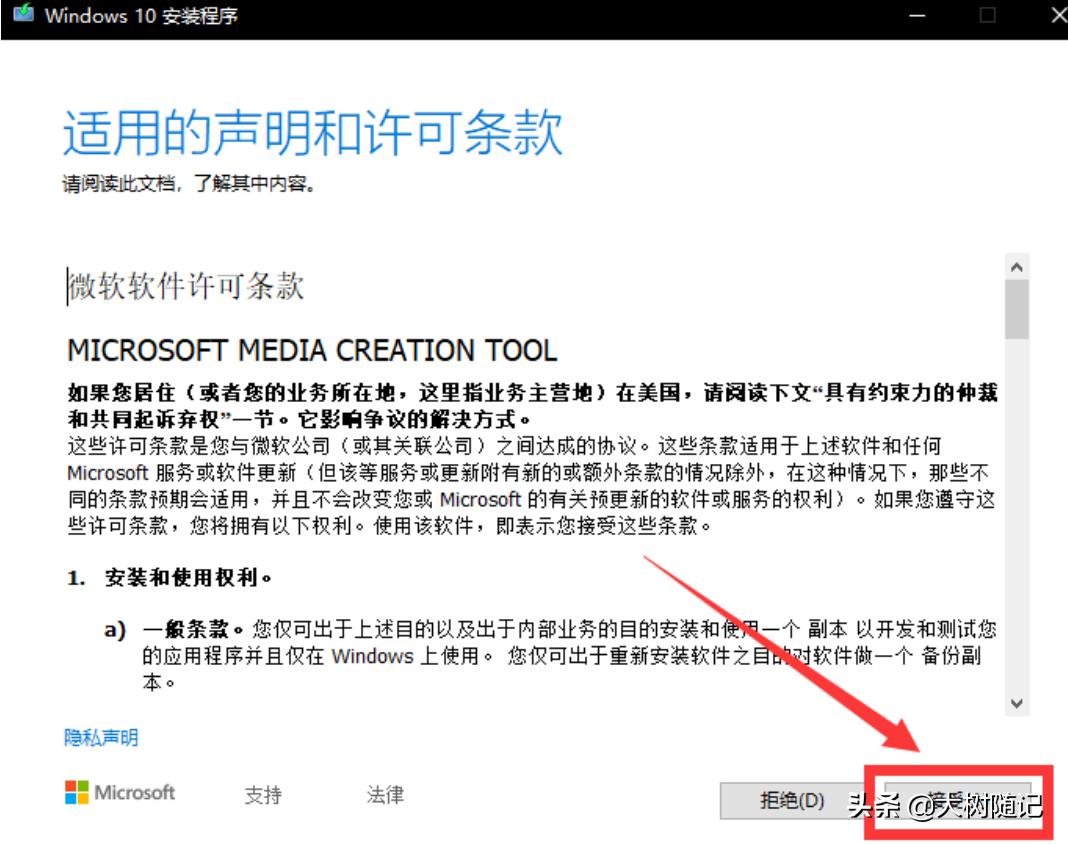Click the empty scrollbar track below the thumb
This screenshot has height=844, width=1068.
point(1017,520)
